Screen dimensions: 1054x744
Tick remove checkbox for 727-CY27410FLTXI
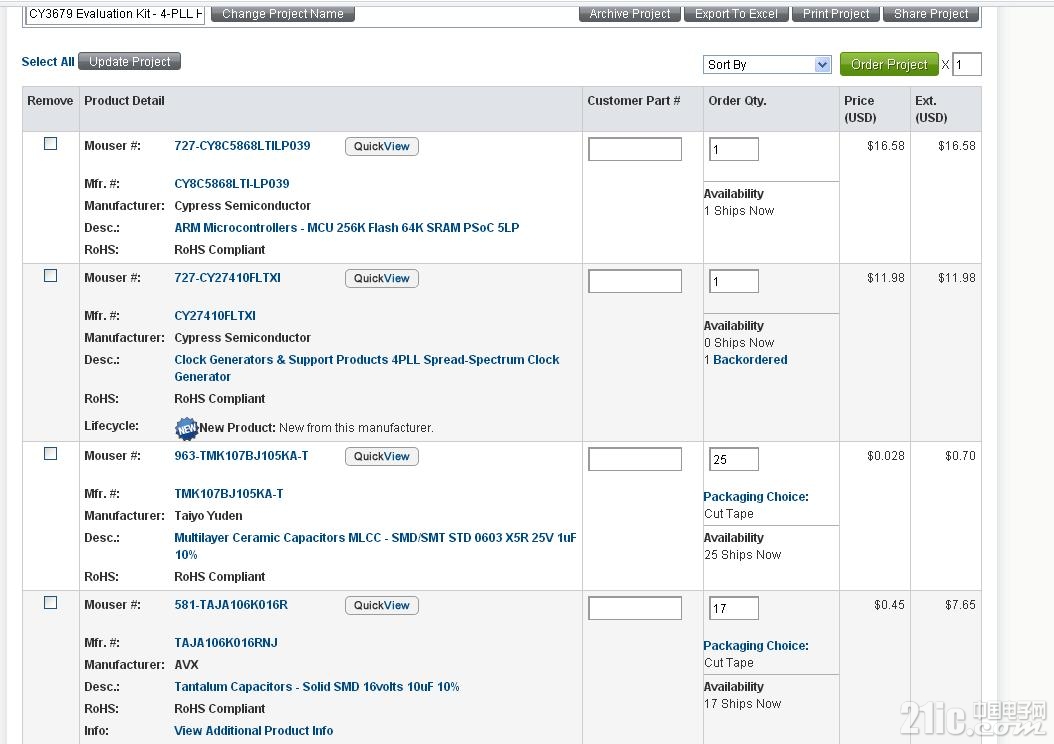[50, 276]
